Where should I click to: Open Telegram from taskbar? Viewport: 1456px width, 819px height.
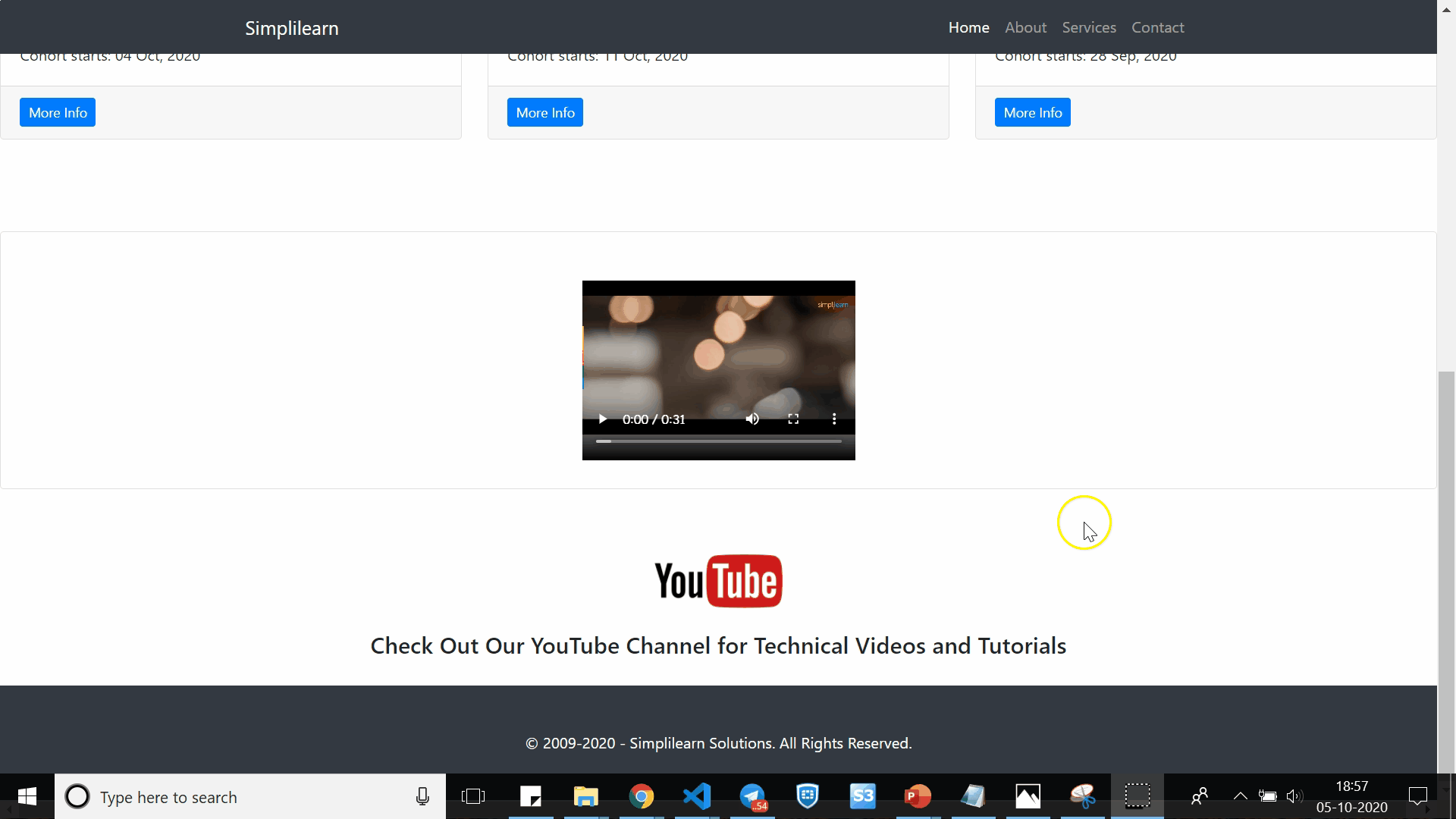click(x=753, y=796)
